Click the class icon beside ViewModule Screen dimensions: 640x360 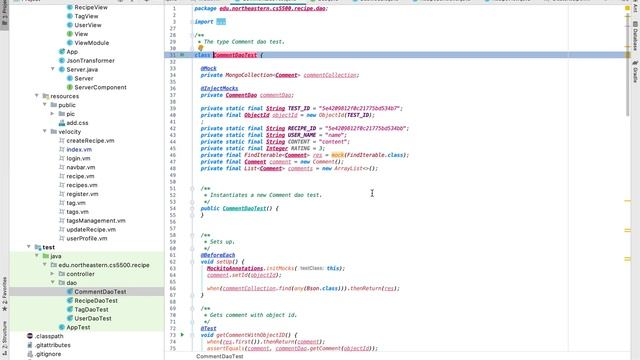(70, 43)
